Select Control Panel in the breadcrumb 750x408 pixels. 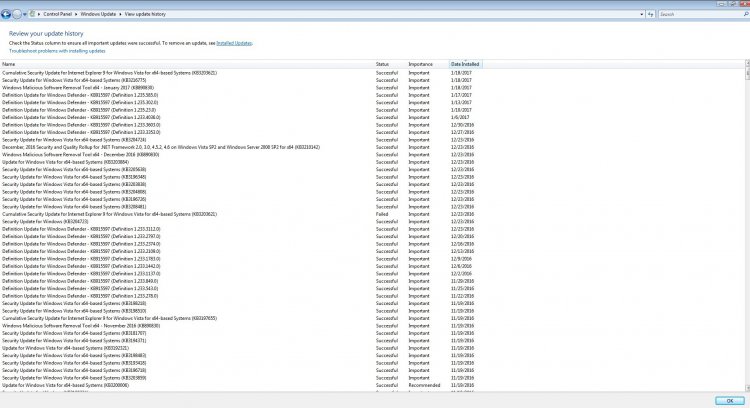click(57, 14)
